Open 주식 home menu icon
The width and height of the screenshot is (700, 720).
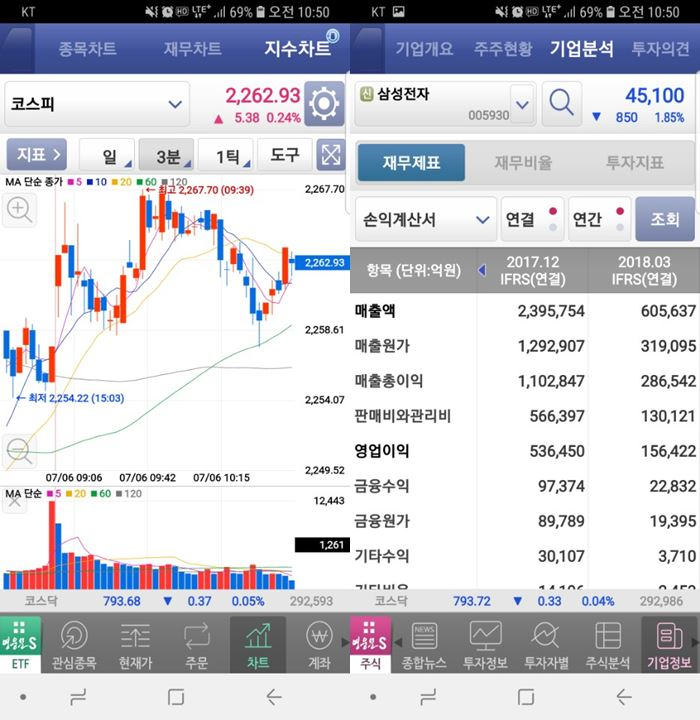370,644
